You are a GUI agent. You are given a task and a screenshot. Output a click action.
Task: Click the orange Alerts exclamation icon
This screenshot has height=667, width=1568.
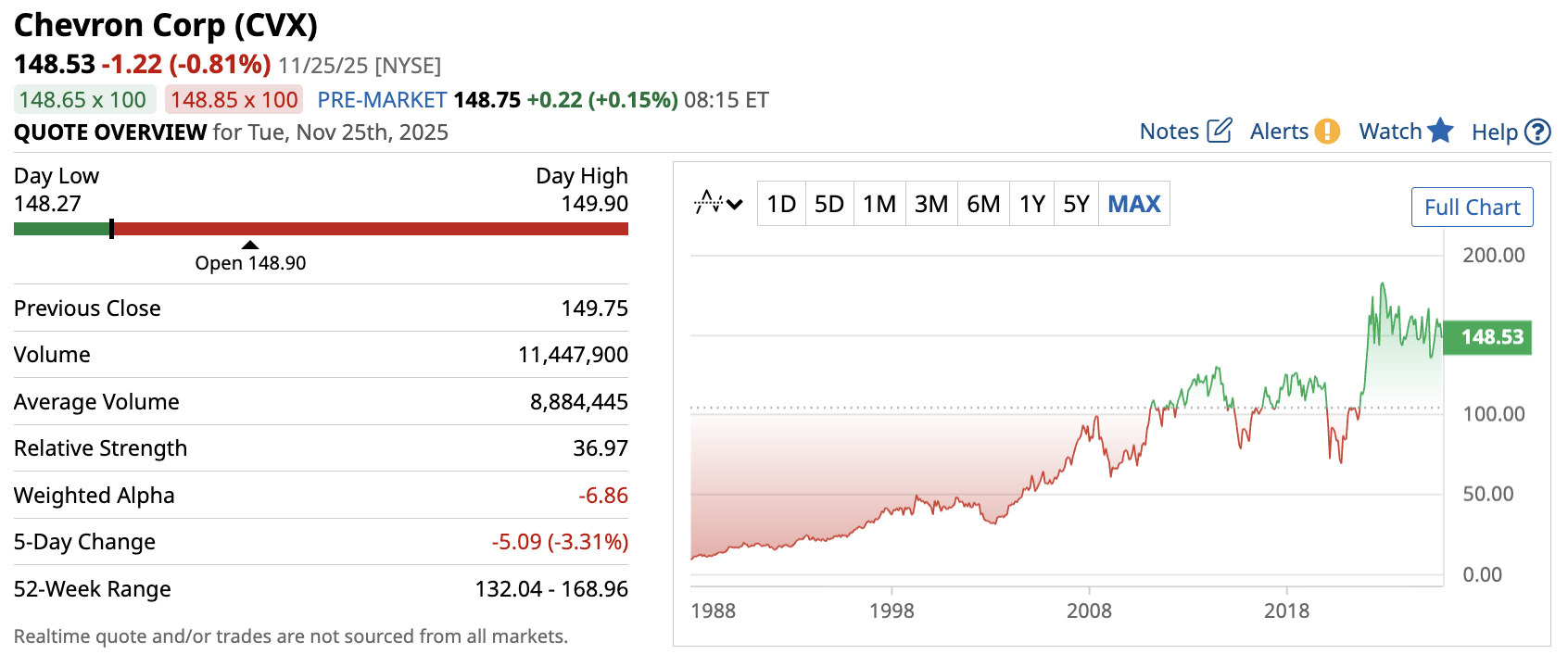[1327, 132]
